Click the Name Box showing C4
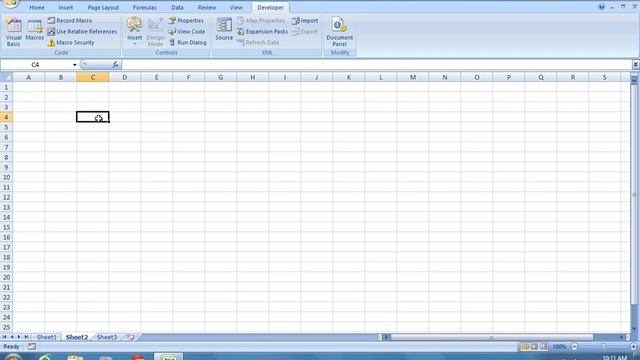This screenshot has width=640, height=360. (36, 65)
